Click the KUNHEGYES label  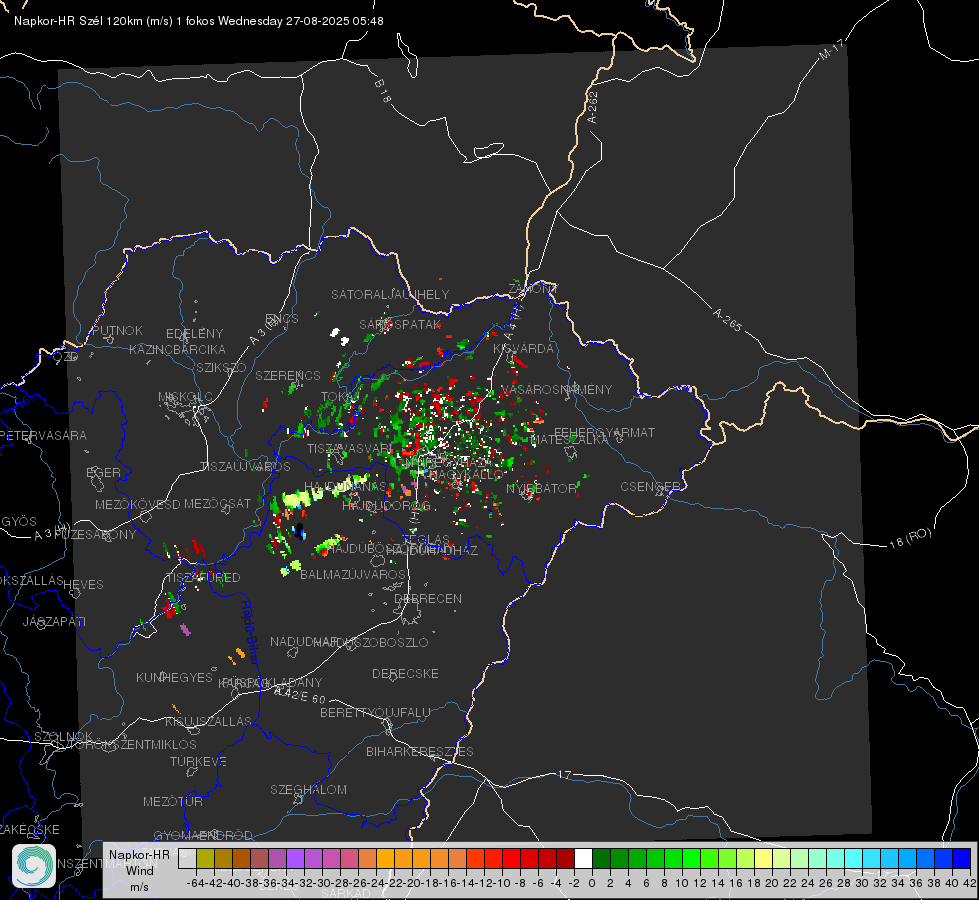pos(174,678)
